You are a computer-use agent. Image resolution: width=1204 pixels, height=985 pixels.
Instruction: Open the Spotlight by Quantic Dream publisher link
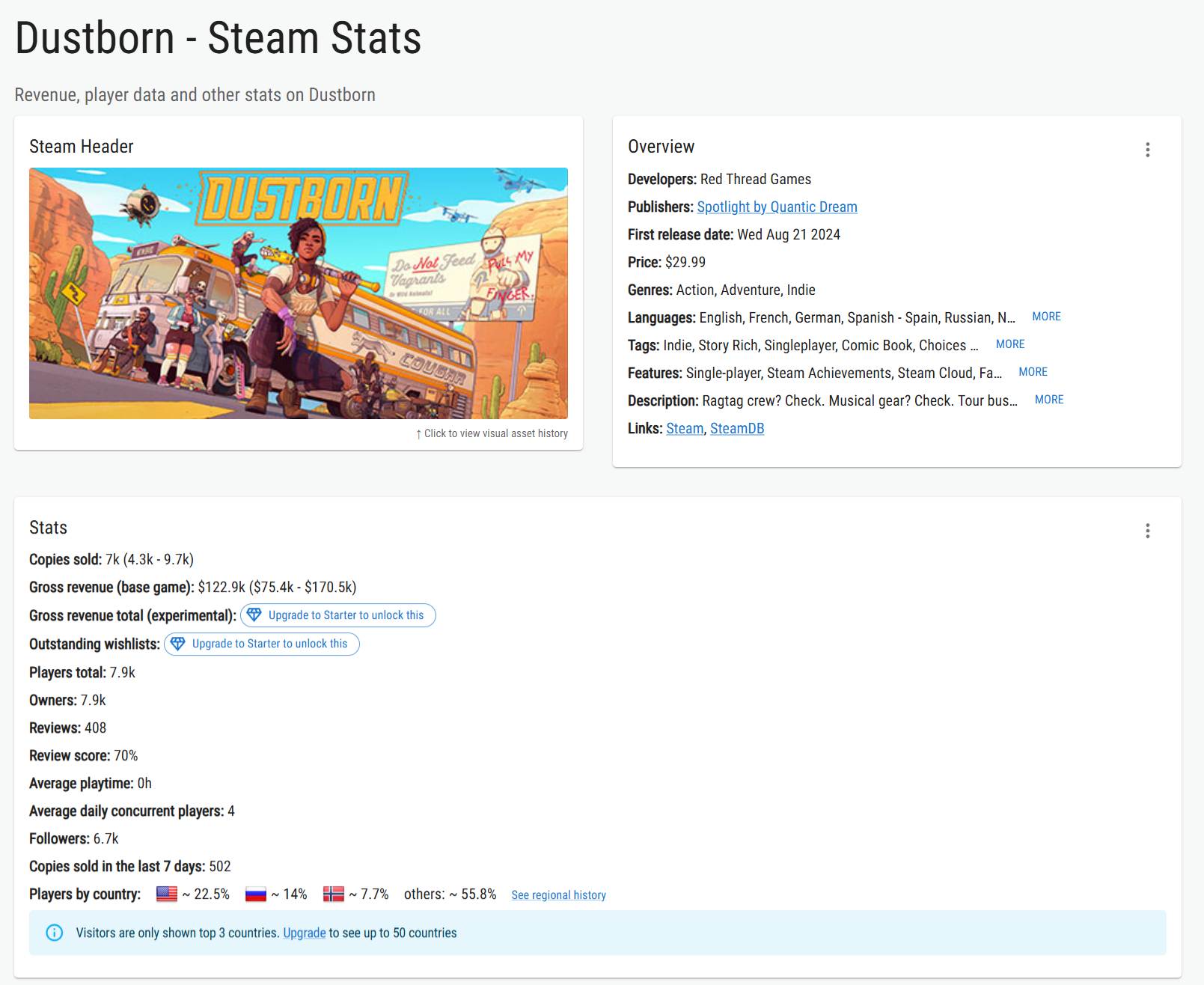coord(777,207)
